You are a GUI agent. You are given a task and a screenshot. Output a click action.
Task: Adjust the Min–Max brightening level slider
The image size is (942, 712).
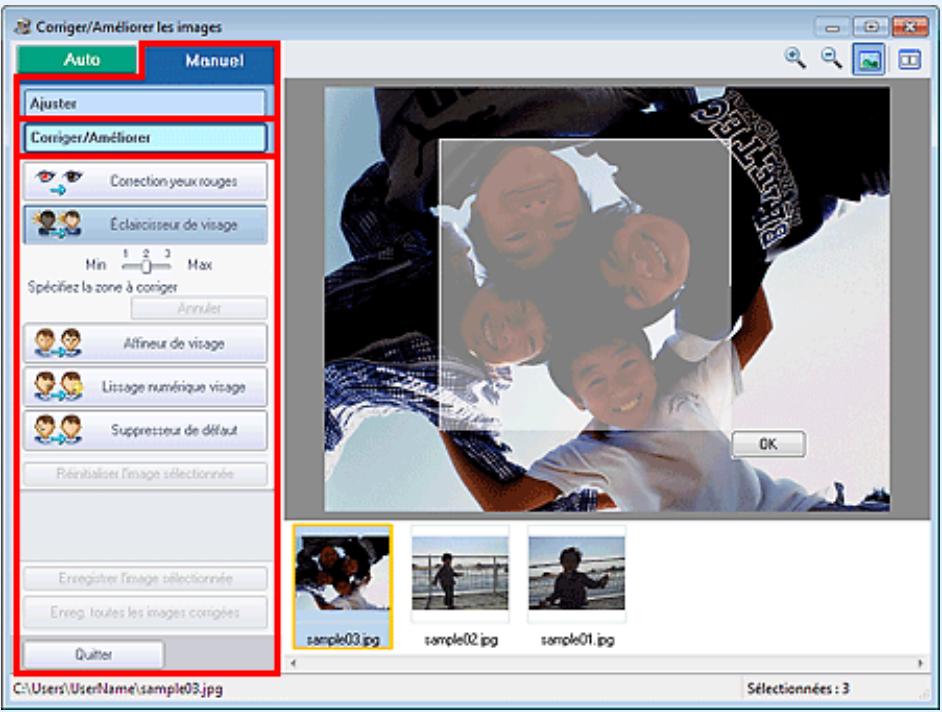146,265
